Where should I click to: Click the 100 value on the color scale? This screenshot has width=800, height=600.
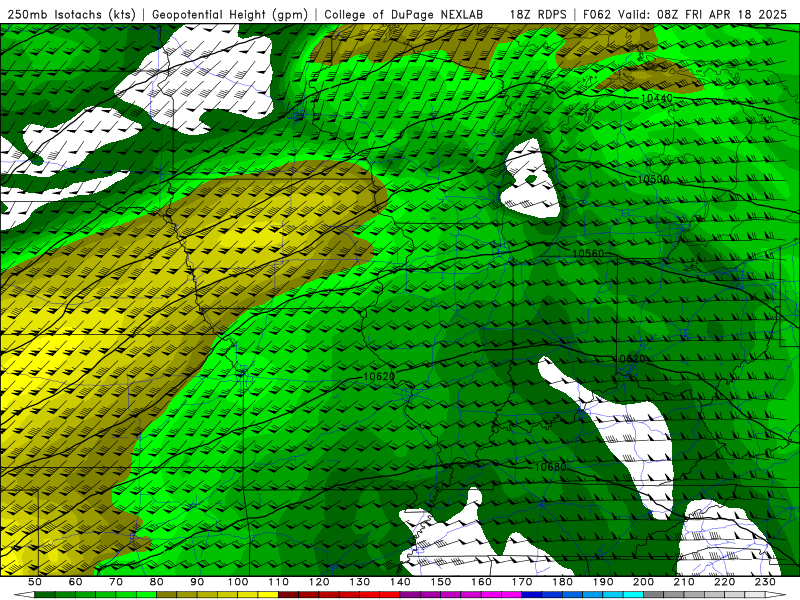pos(238,582)
